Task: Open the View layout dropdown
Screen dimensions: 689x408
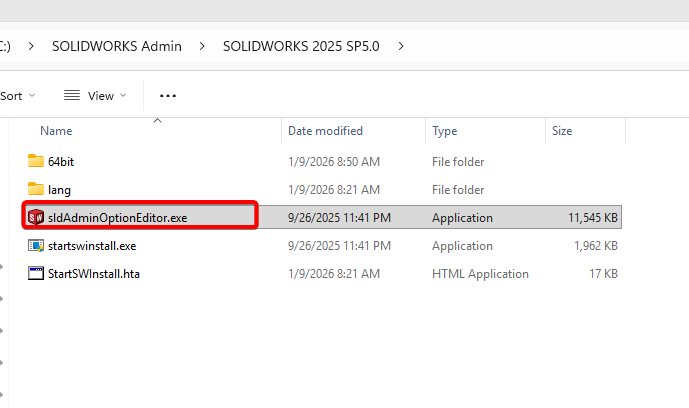Action: click(95, 96)
